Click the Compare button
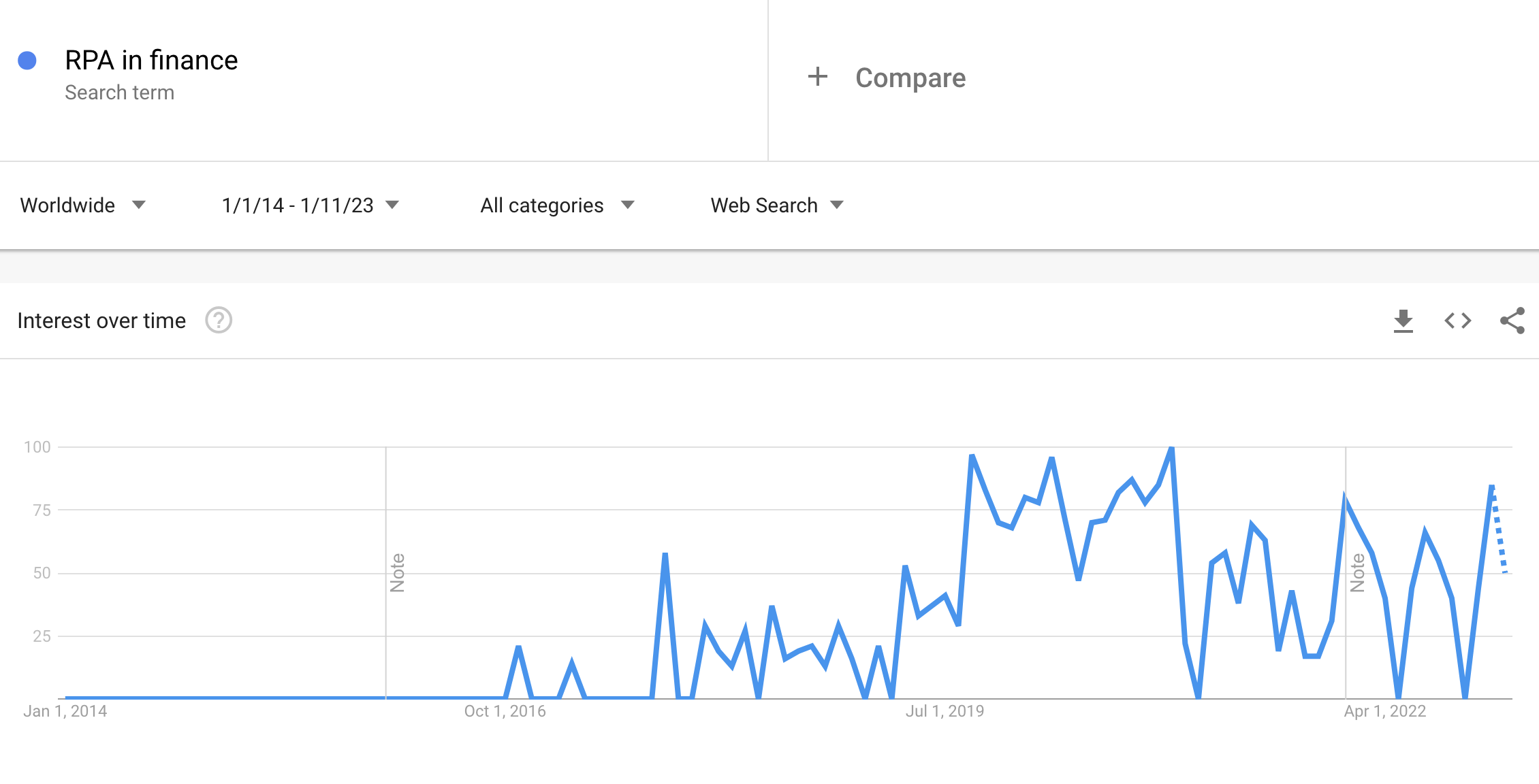The width and height of the screenshot is (1539, 784). click(910, 78)
